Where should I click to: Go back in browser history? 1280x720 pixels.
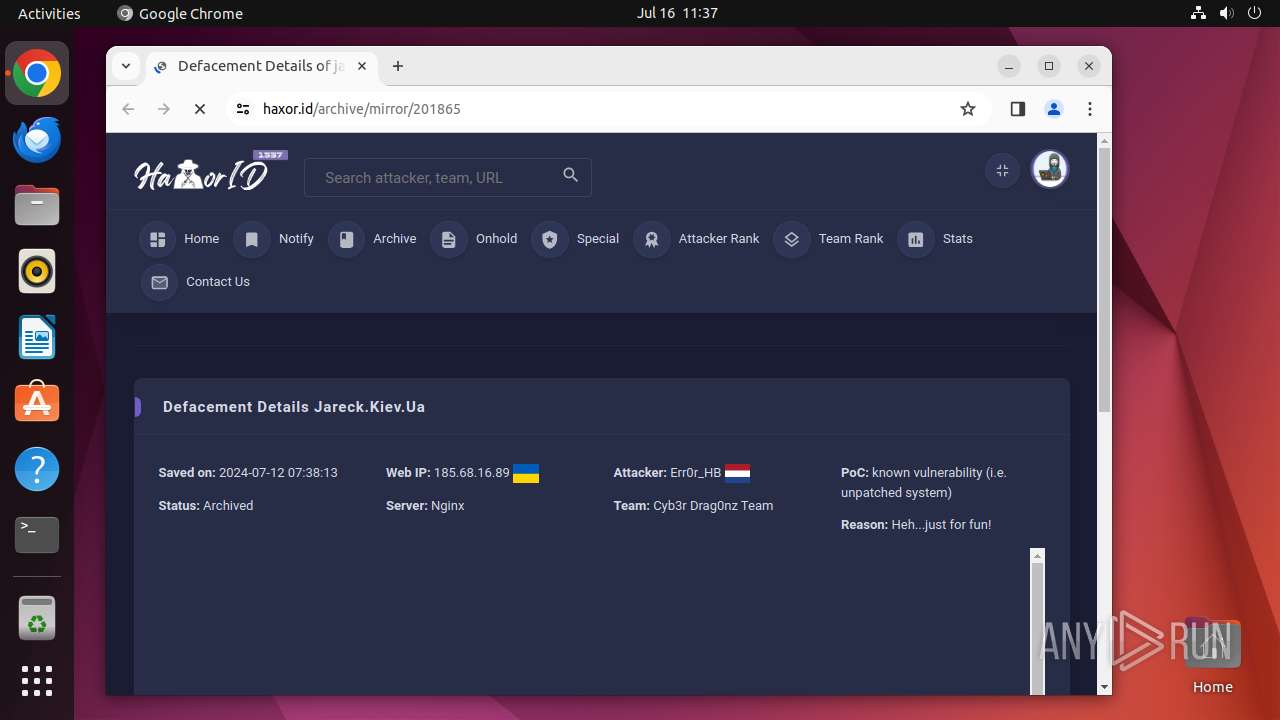pyautogui.click(x=128, y=109)
